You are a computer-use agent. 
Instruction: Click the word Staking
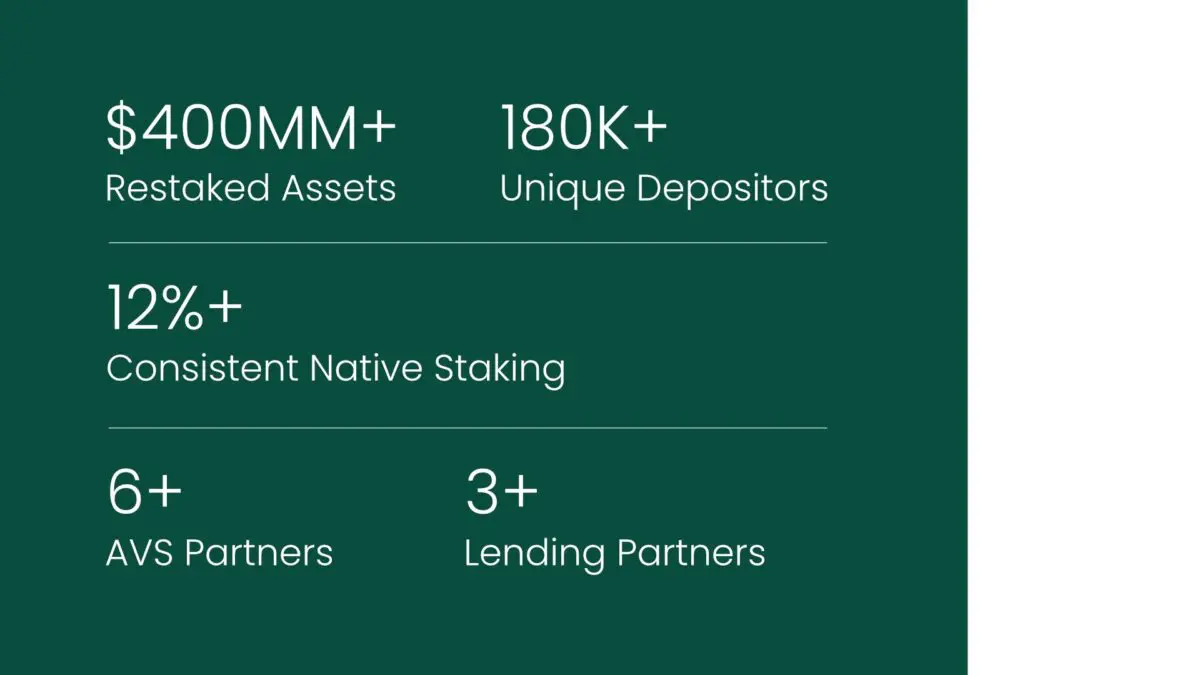[x=499, y=370]
